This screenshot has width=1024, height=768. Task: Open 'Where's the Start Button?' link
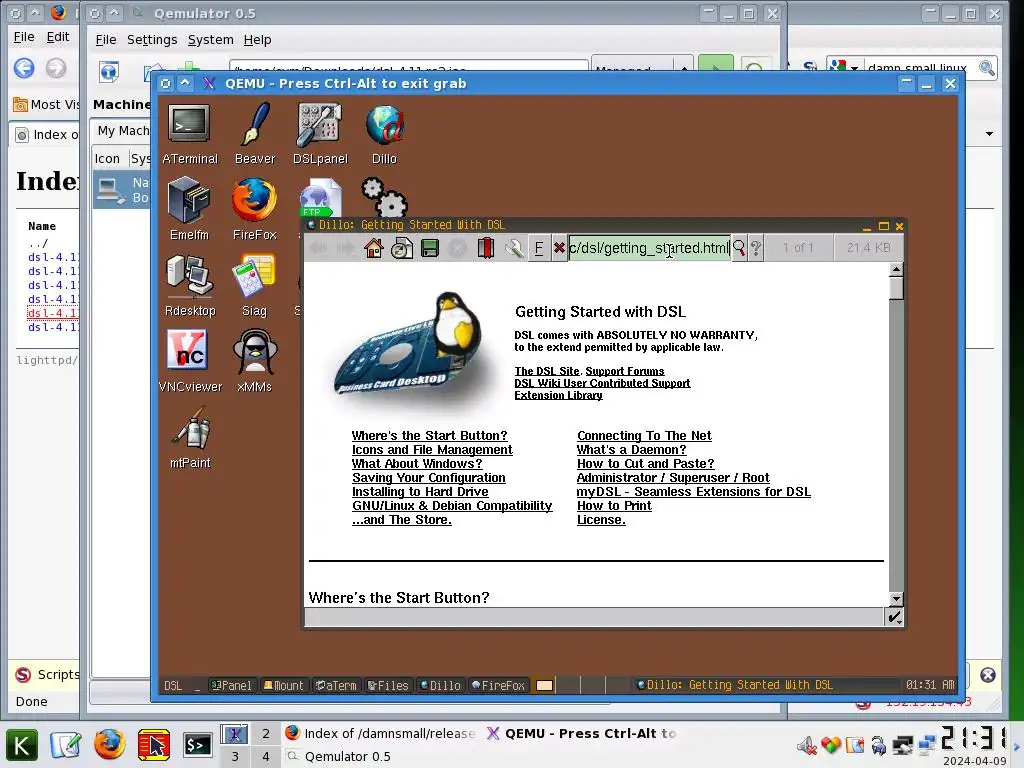coord(429,436)
